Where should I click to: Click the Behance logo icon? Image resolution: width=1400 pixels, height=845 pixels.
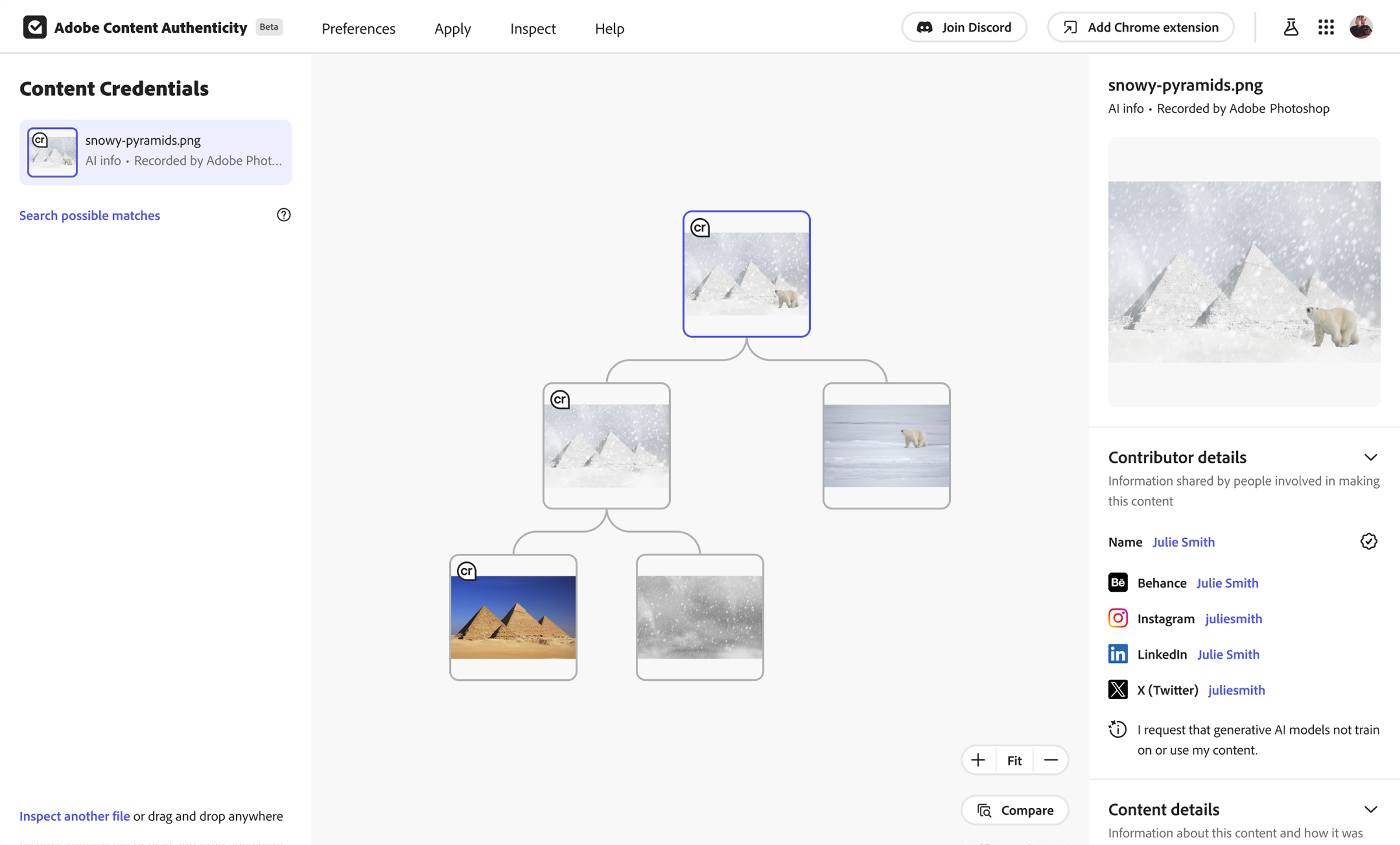pos(1118,582)
